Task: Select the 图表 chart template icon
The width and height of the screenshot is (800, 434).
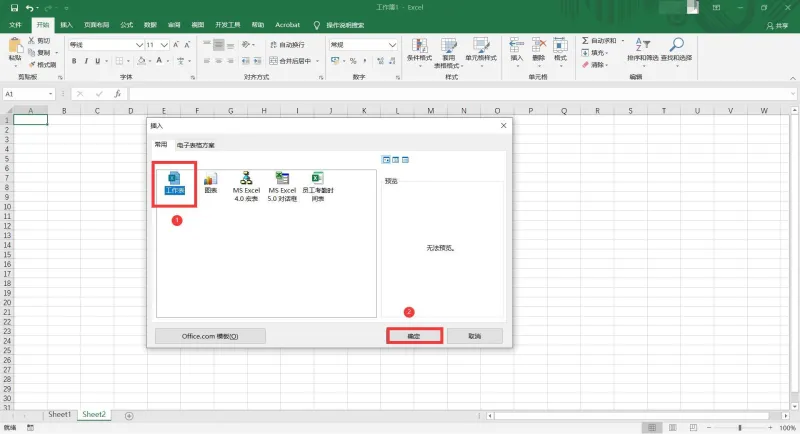Action: coord(211,183)
